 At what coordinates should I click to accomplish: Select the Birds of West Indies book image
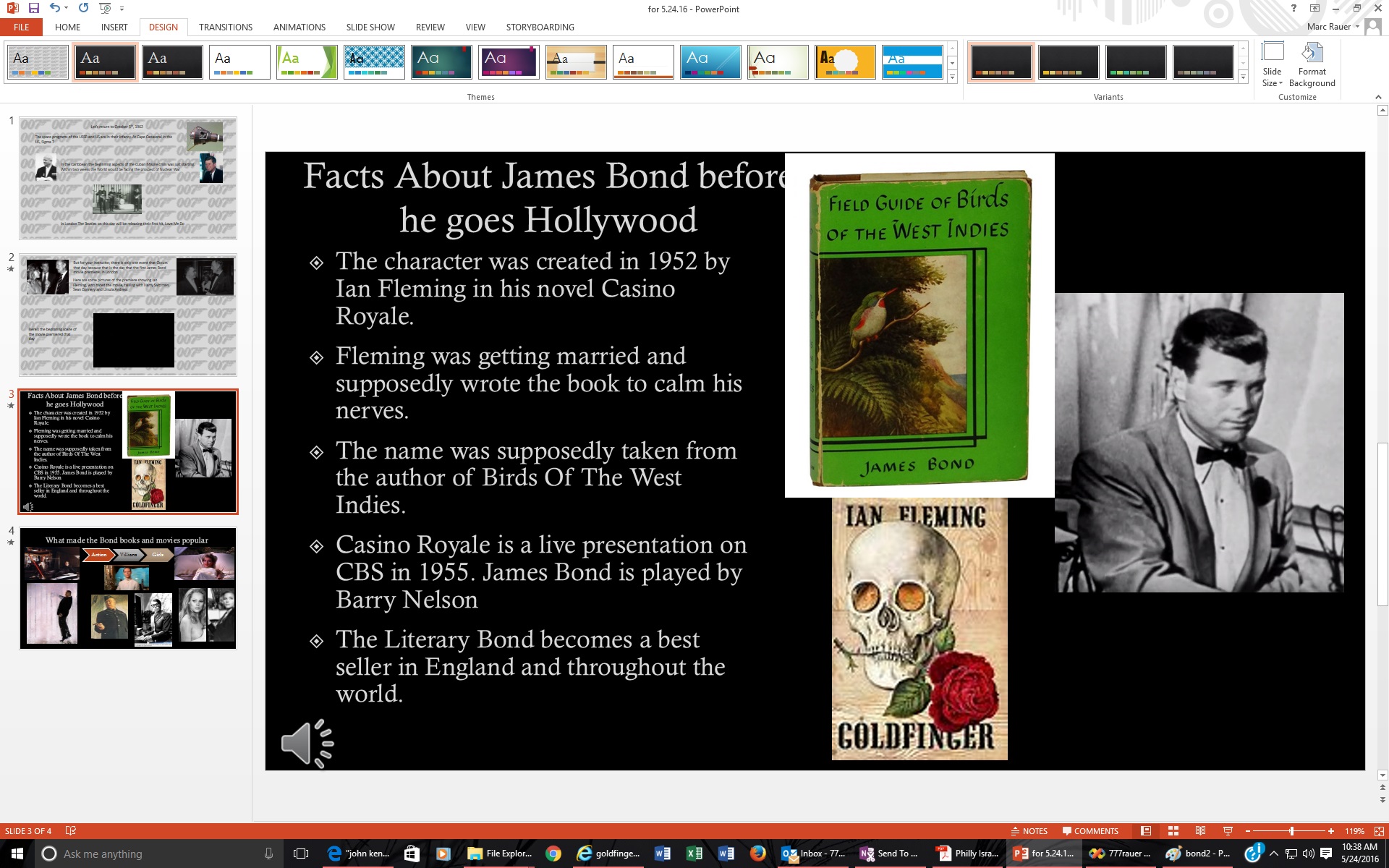coord(919,325)
